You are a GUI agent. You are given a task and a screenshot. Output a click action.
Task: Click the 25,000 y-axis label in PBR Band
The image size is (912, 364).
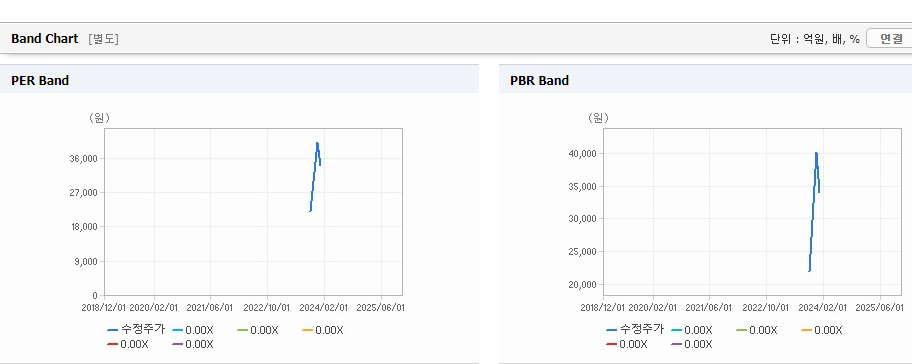point(583,252)
